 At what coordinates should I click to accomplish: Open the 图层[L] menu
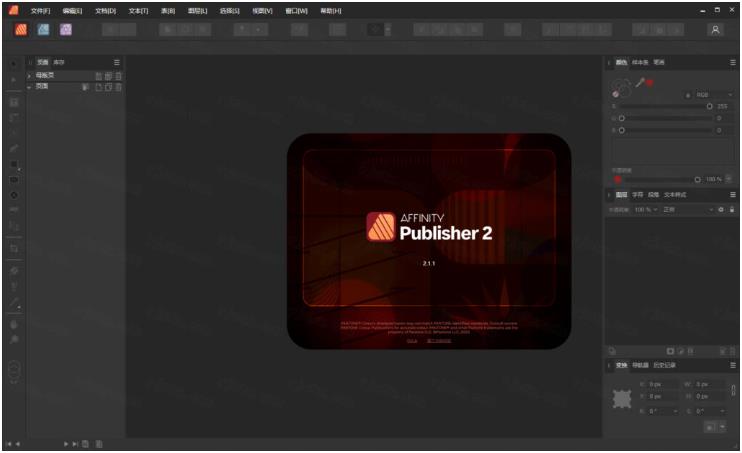click(197, 10)
